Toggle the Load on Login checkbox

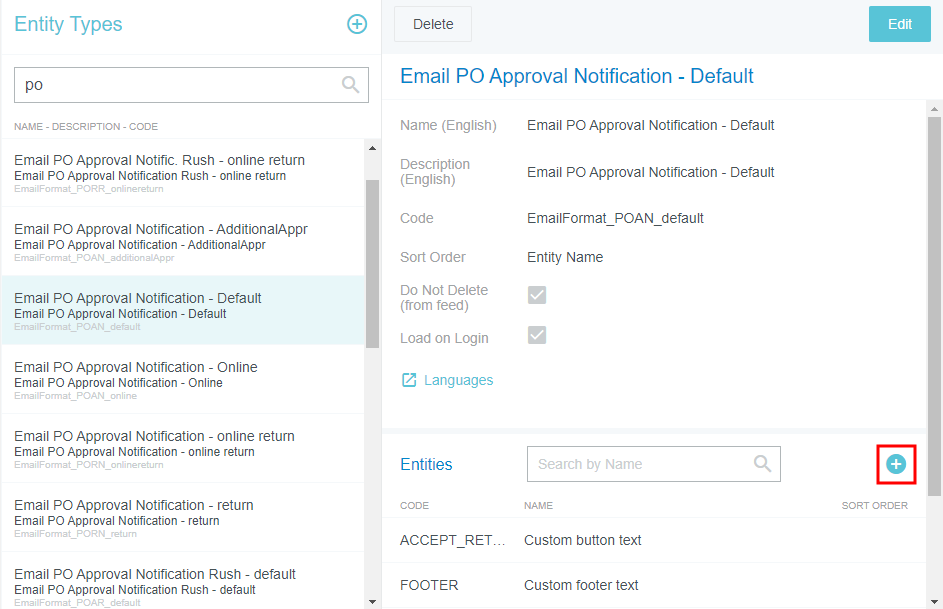[537, 335]
